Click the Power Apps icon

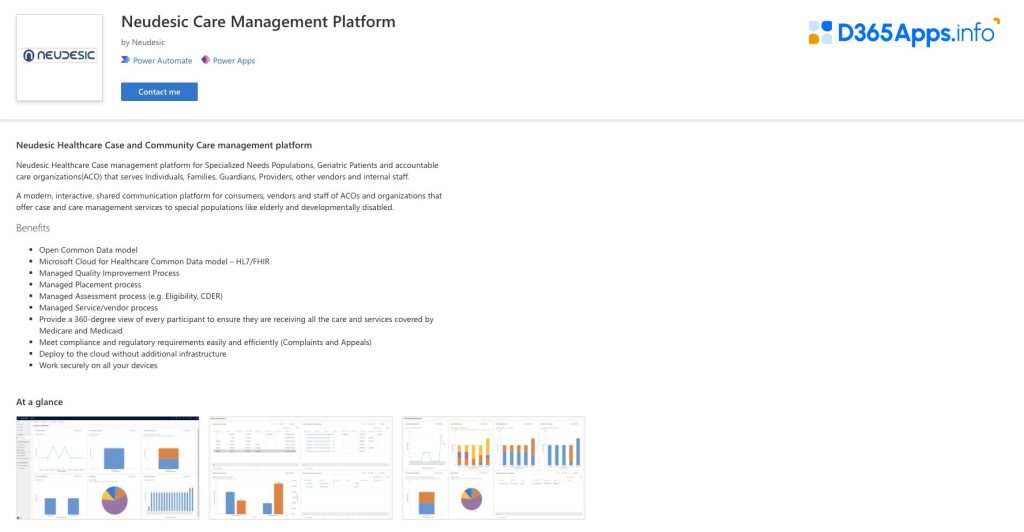pyautogui.click(x=206, y=60)
